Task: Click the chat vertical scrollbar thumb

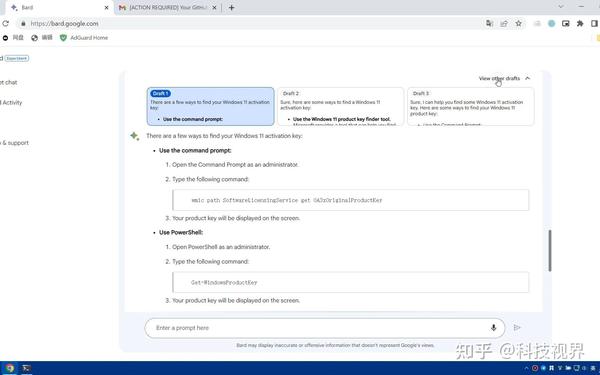Action: click(x=550, y=251)
